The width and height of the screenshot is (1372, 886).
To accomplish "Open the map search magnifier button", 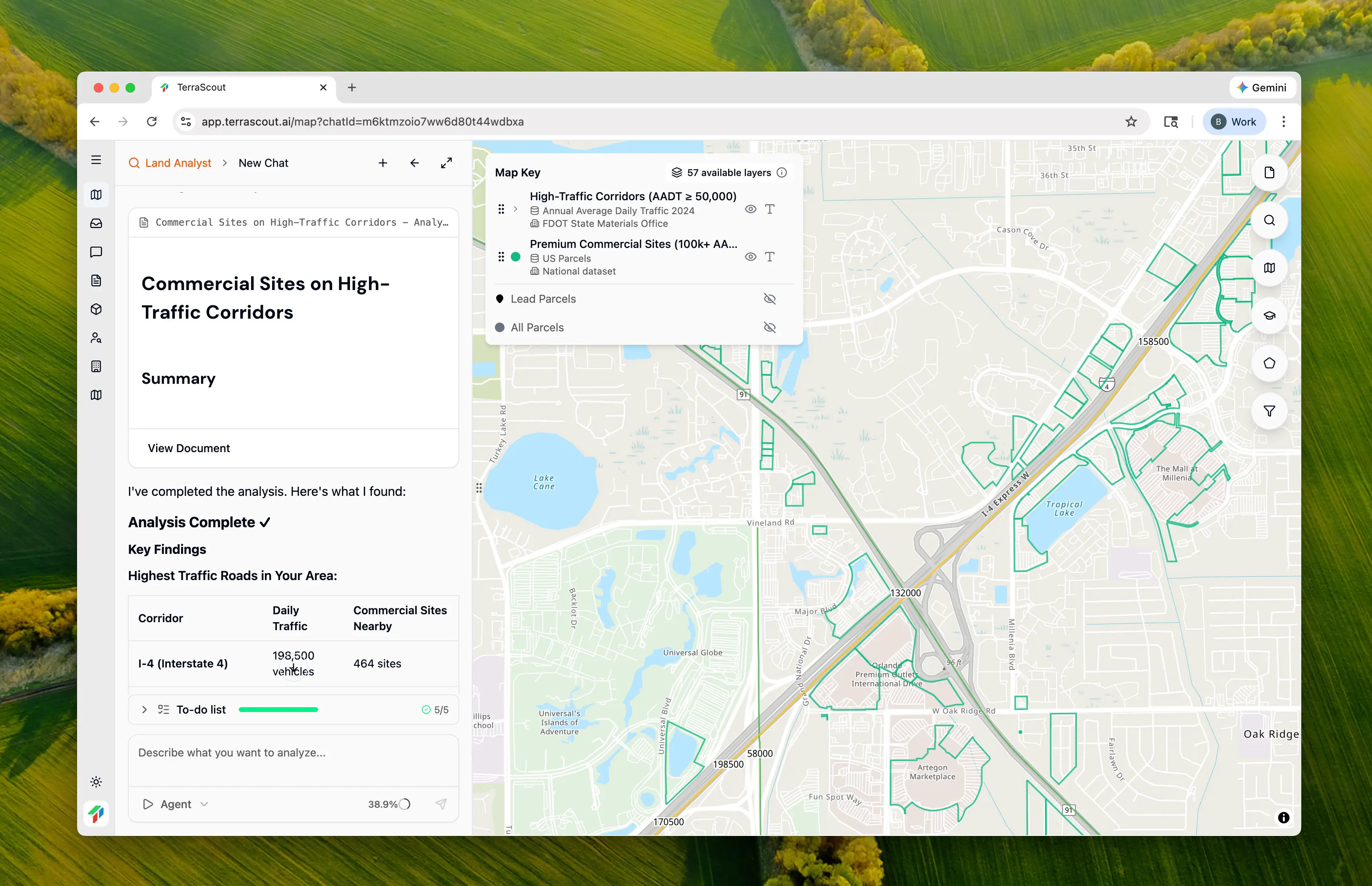I will tap(1269, 221).
